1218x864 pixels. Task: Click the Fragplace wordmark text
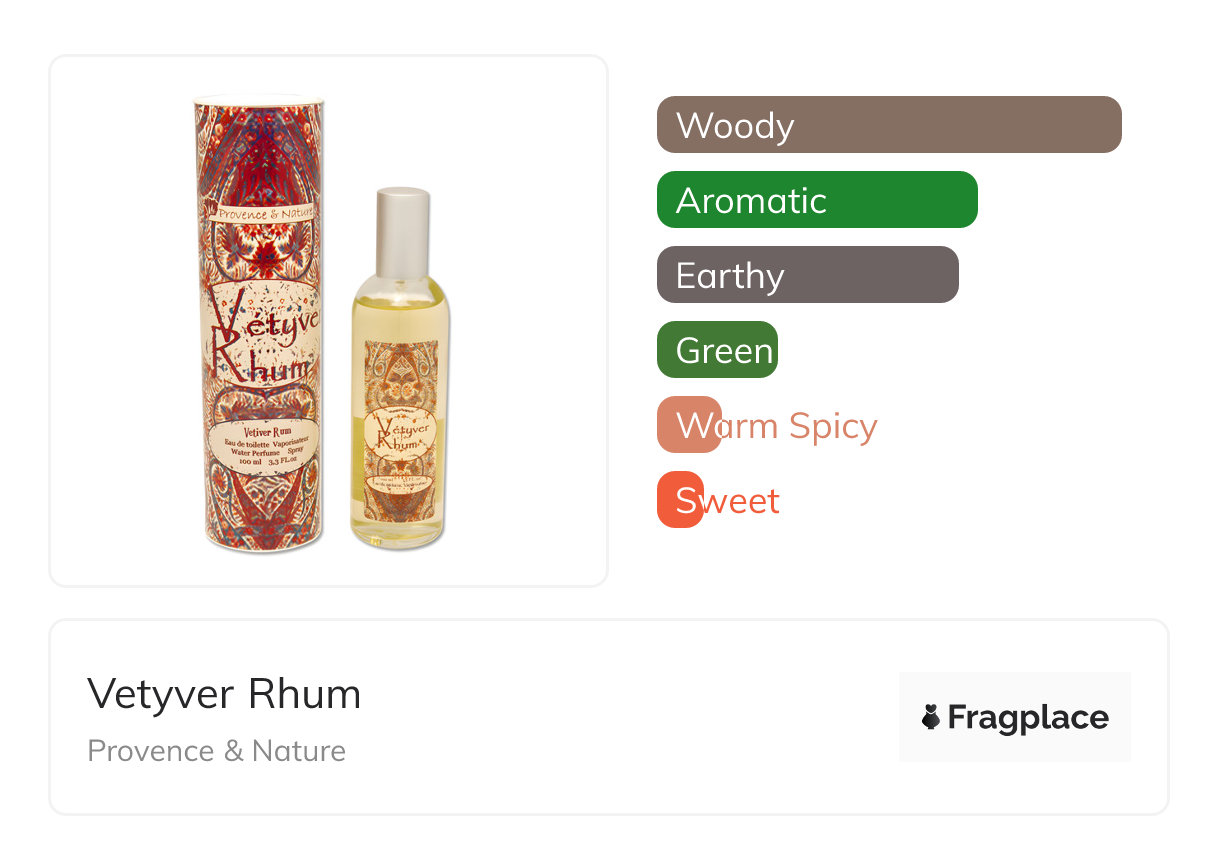click(x=1028, y=718)
